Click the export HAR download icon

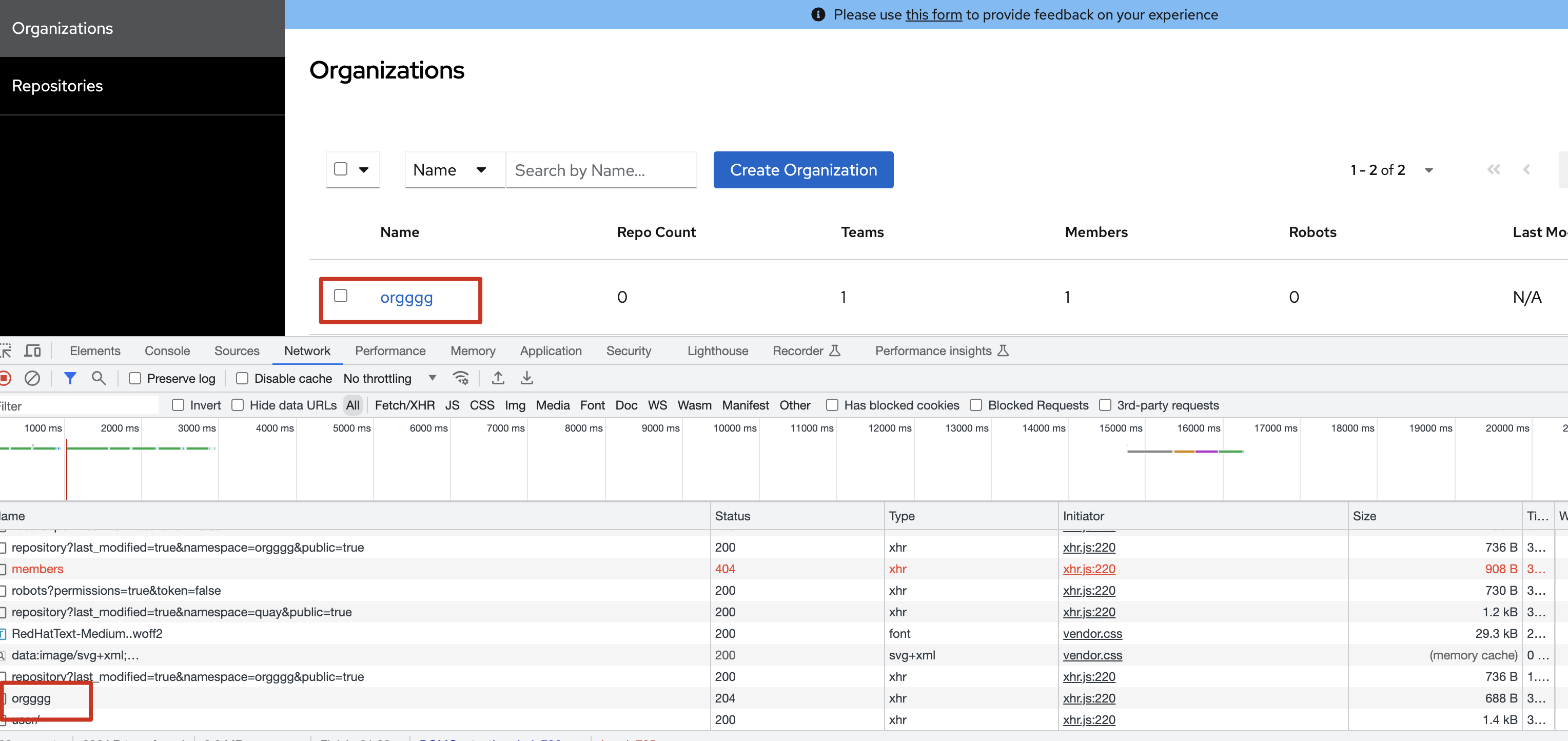(526, 378)
